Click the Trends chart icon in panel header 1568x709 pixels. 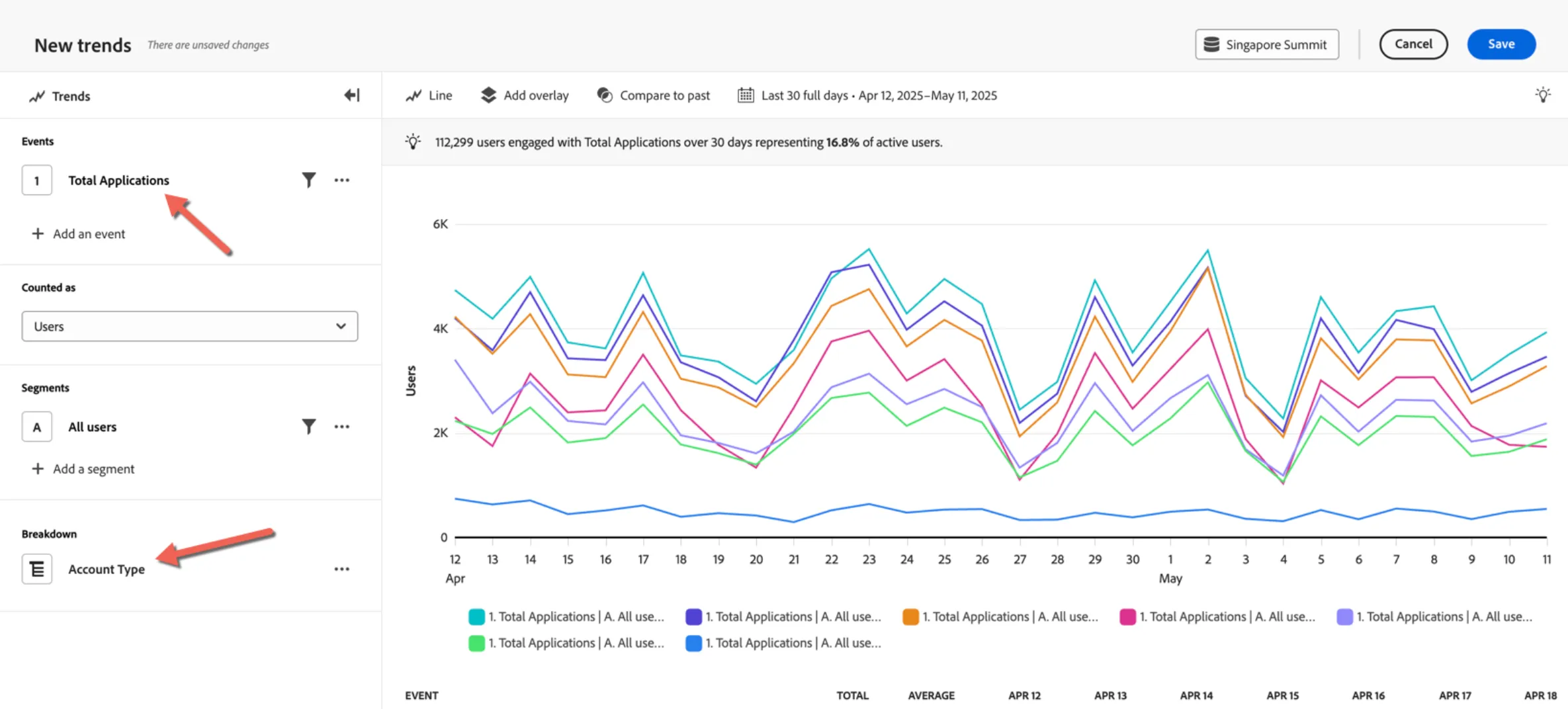(x=37, y=97)
